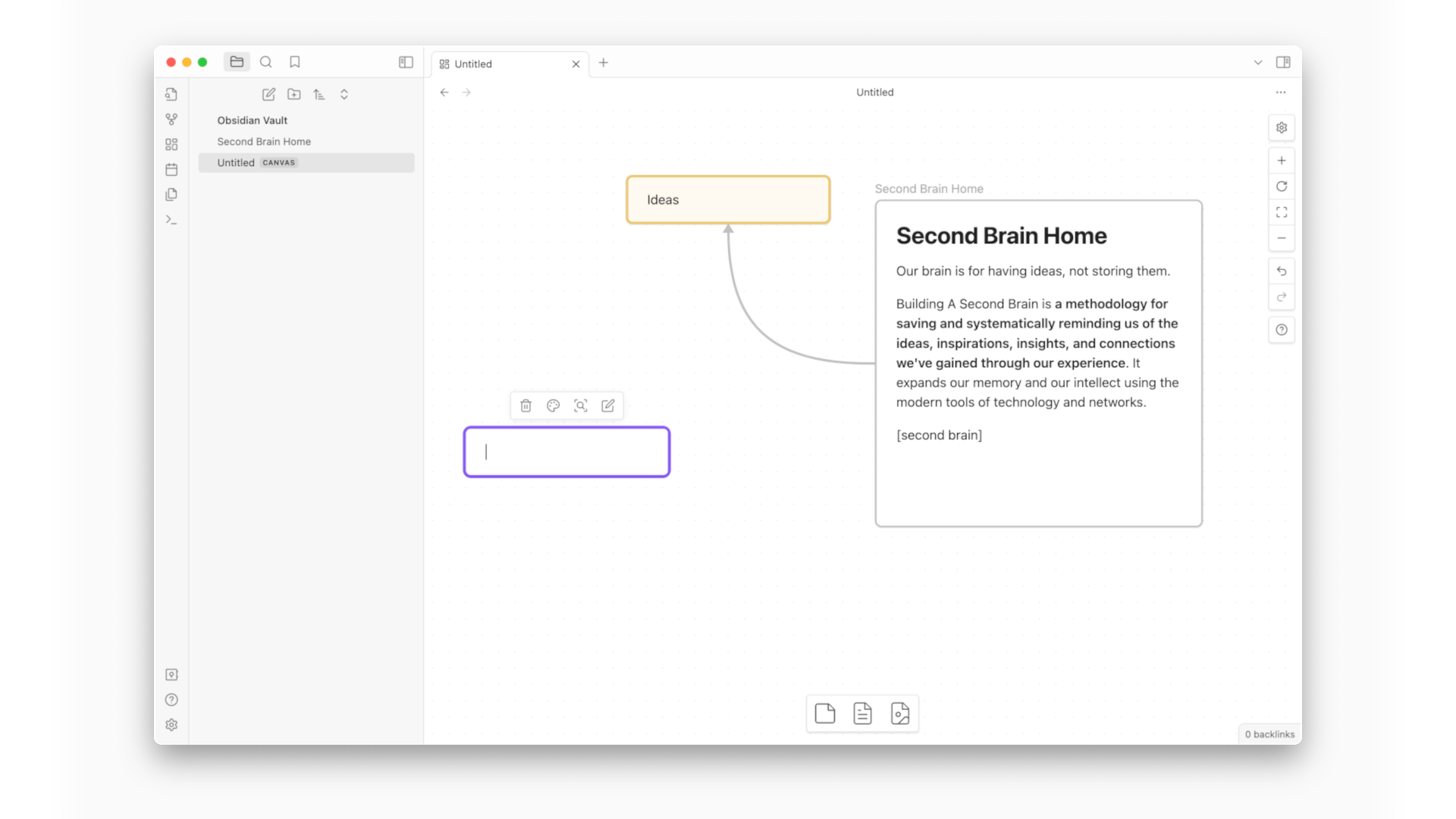Viewport: 1456px width, 819px height.
Task: Open the vault switcher icon
Action: (171, 674)
